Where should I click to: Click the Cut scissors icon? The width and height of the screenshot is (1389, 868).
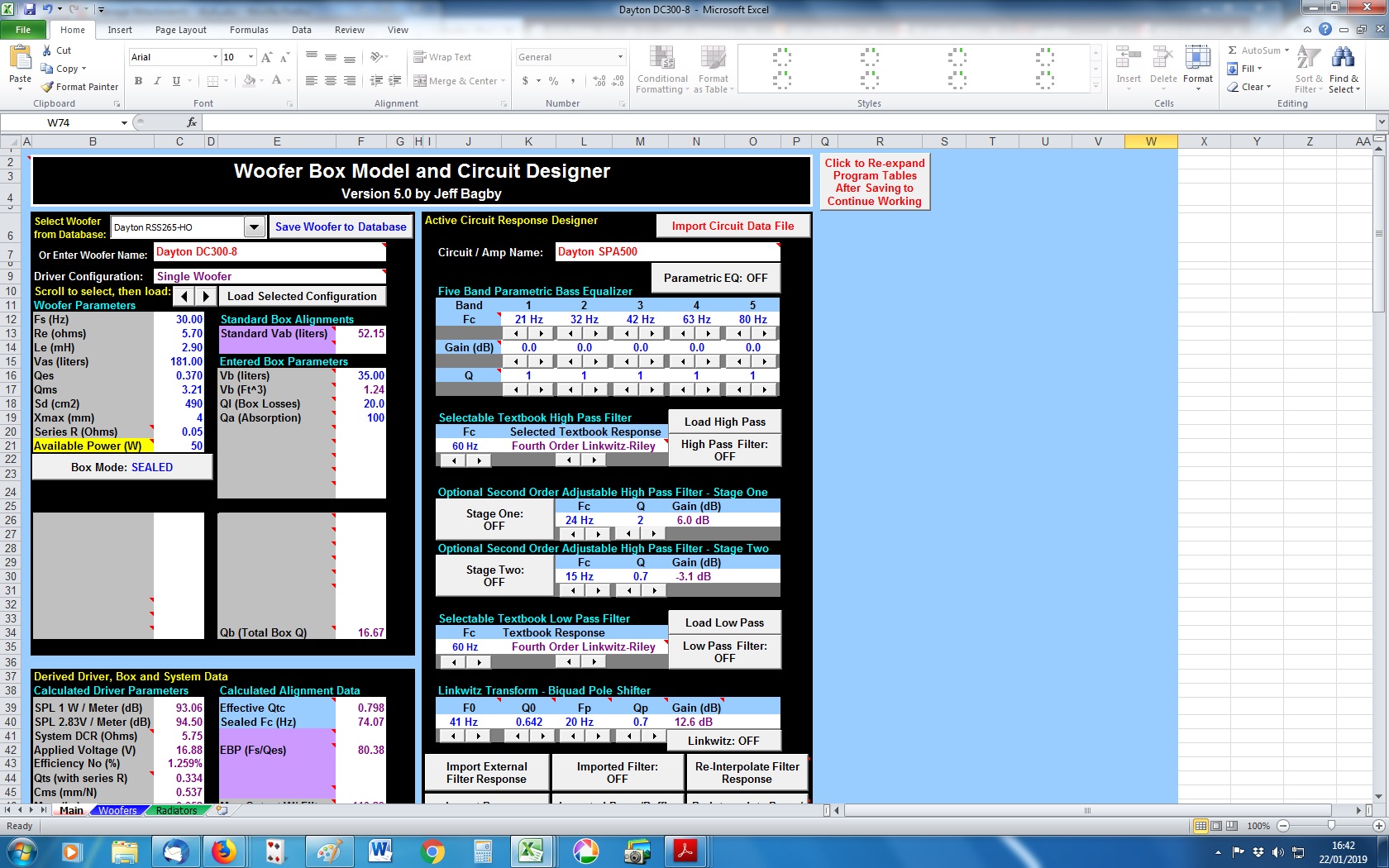point(47,50)
